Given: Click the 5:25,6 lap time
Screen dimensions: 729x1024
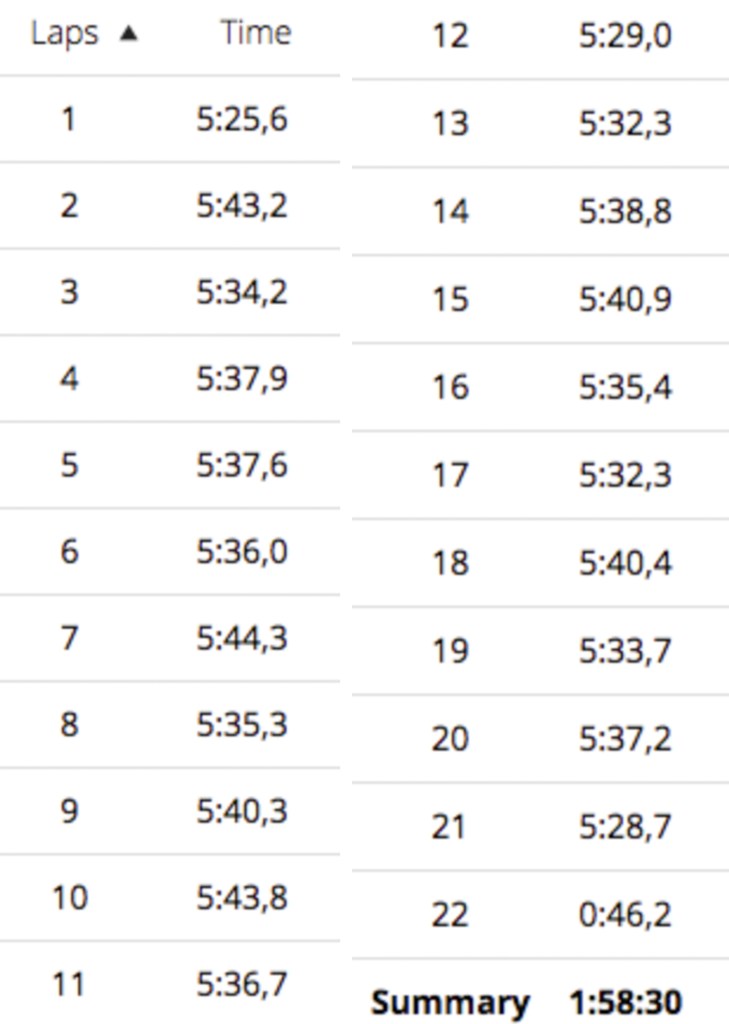Looking at the screenshot, I should coord(242,120).
